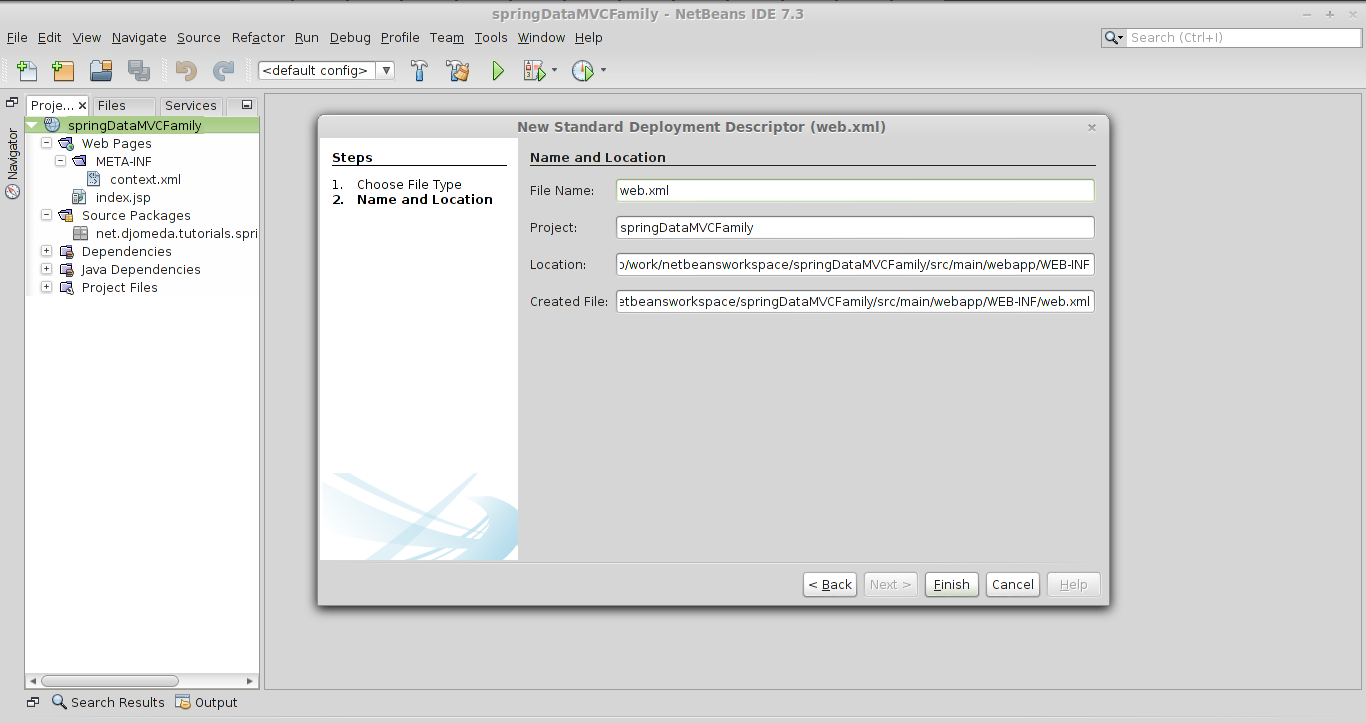Click the Projects panel horizontal scrollbar
Viewport: 1366px width, 723px height.
(x=108, y=681)
